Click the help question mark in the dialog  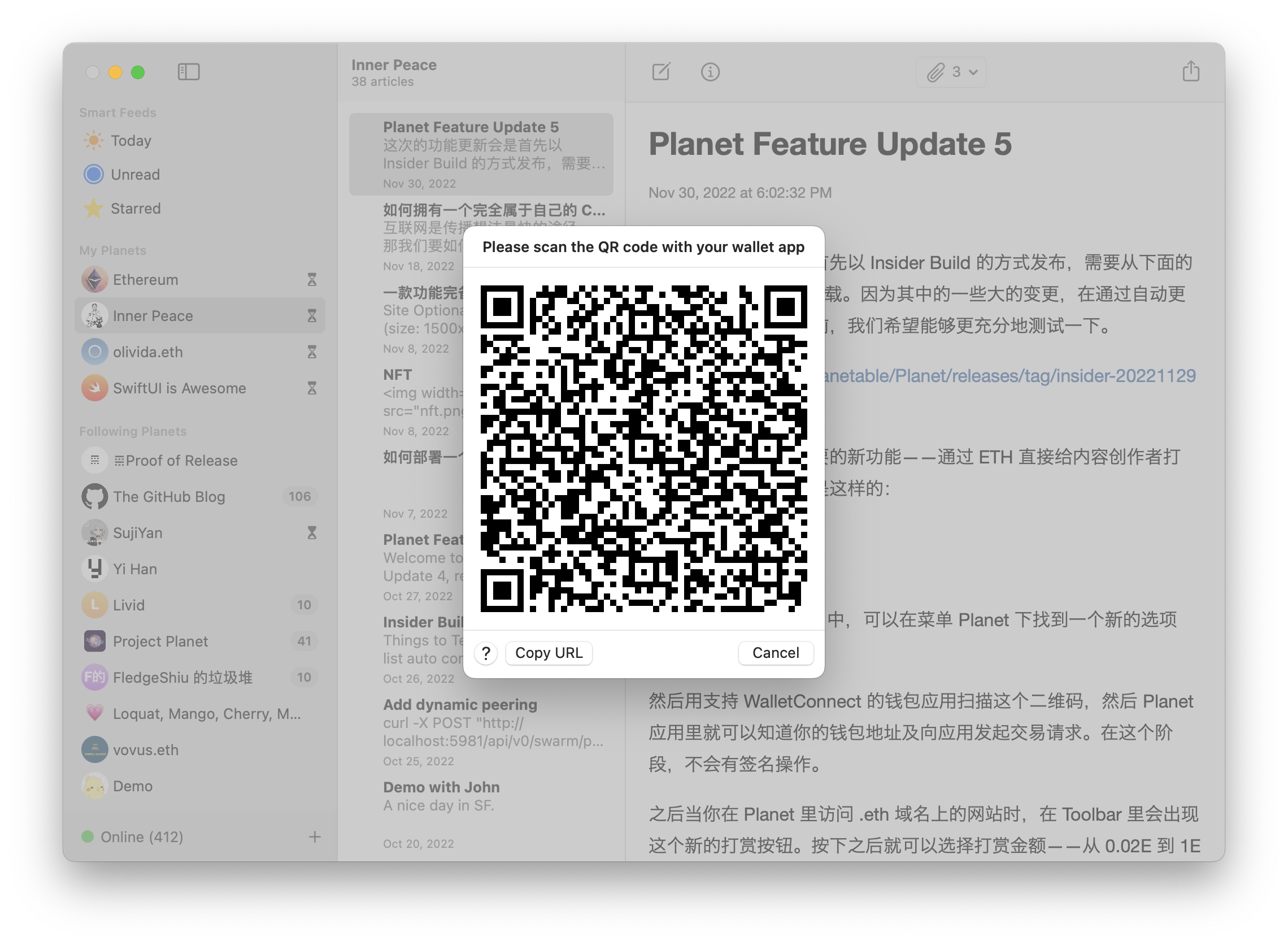(x=486, y=653)
